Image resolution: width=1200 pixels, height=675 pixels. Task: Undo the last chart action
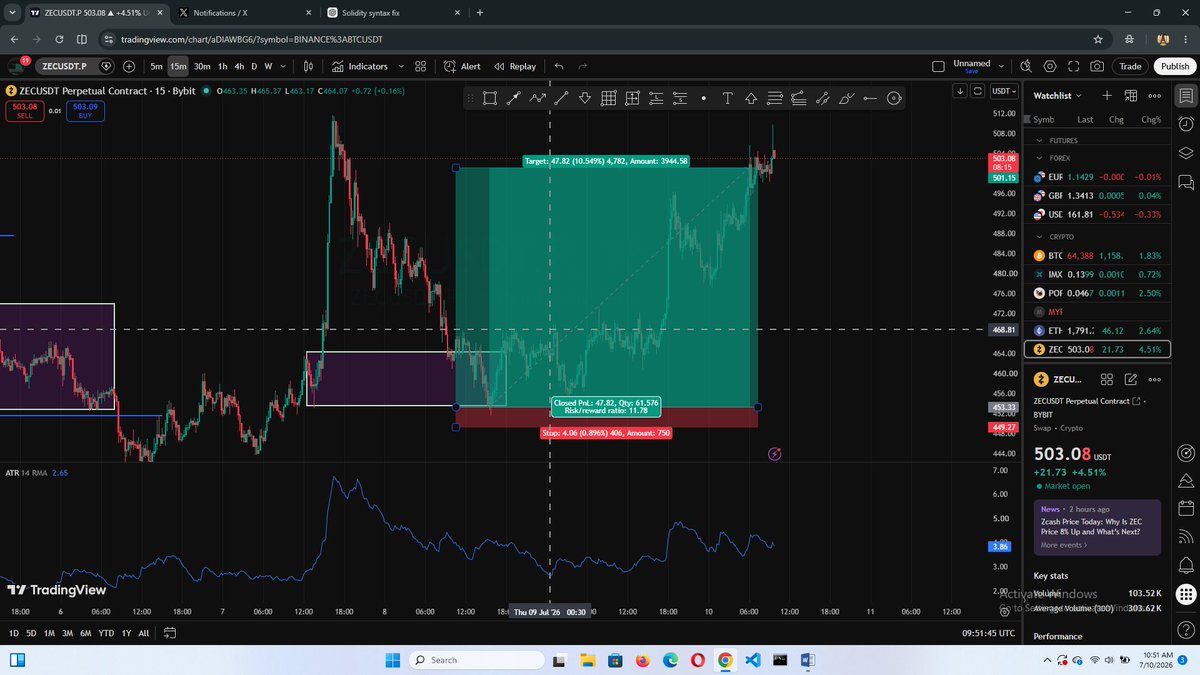click(559, 66)
